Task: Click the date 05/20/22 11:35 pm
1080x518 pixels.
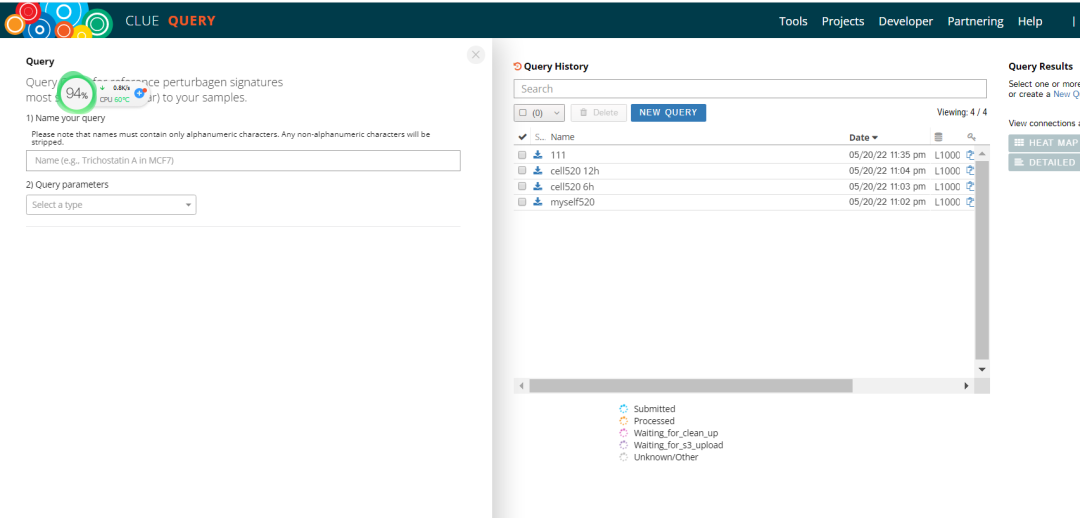Action: pos(887,155)
